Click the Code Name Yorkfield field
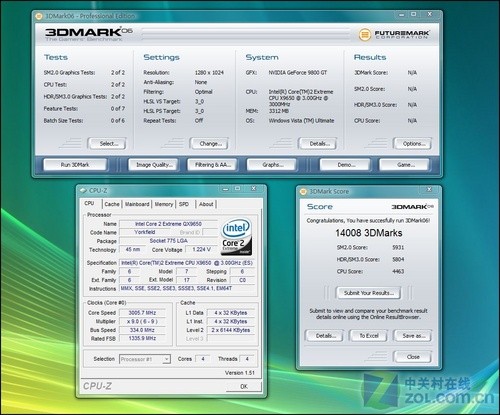Image resolution: width=500 pixels, height=415 pixels. pyautogui.click(x=145, y=232)
